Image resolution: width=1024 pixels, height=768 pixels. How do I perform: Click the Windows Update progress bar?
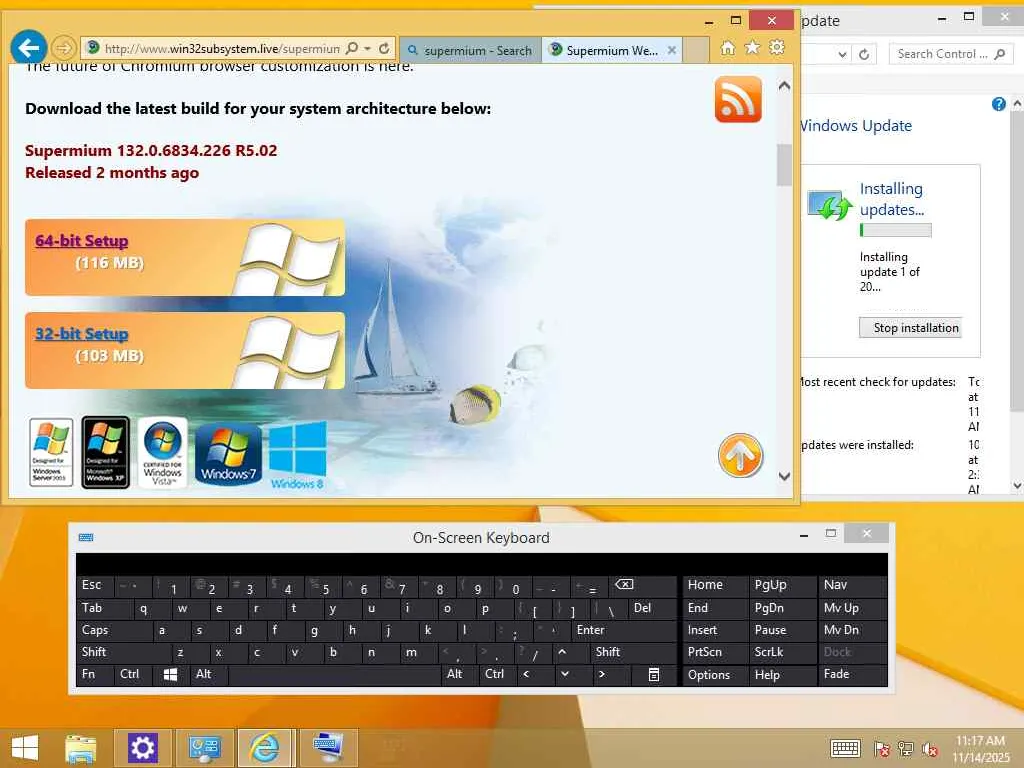point(895,230)
